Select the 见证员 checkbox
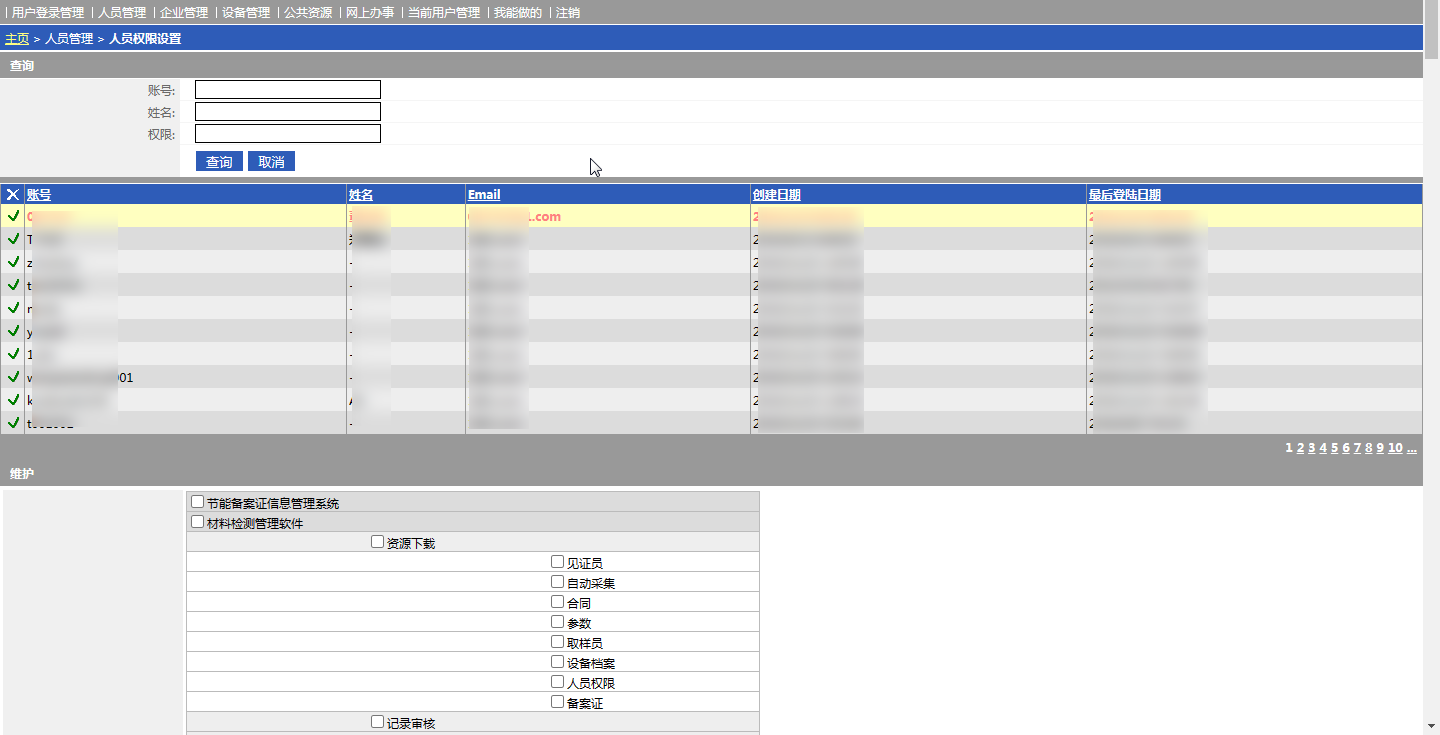This screenshot has width=1440, height=735. (x=558, y=562)
